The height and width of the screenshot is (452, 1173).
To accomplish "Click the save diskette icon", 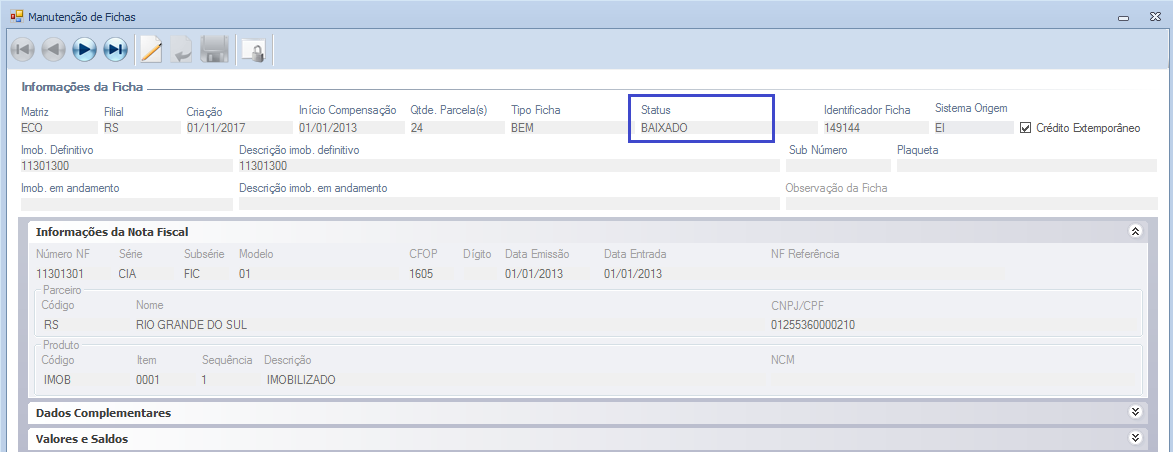I will tap(215, 50).
